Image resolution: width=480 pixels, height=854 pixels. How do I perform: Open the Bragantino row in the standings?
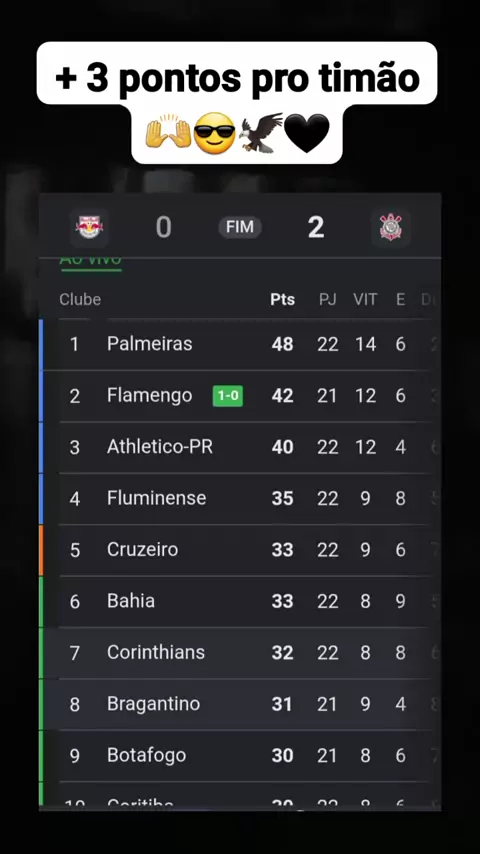[240, 704]
